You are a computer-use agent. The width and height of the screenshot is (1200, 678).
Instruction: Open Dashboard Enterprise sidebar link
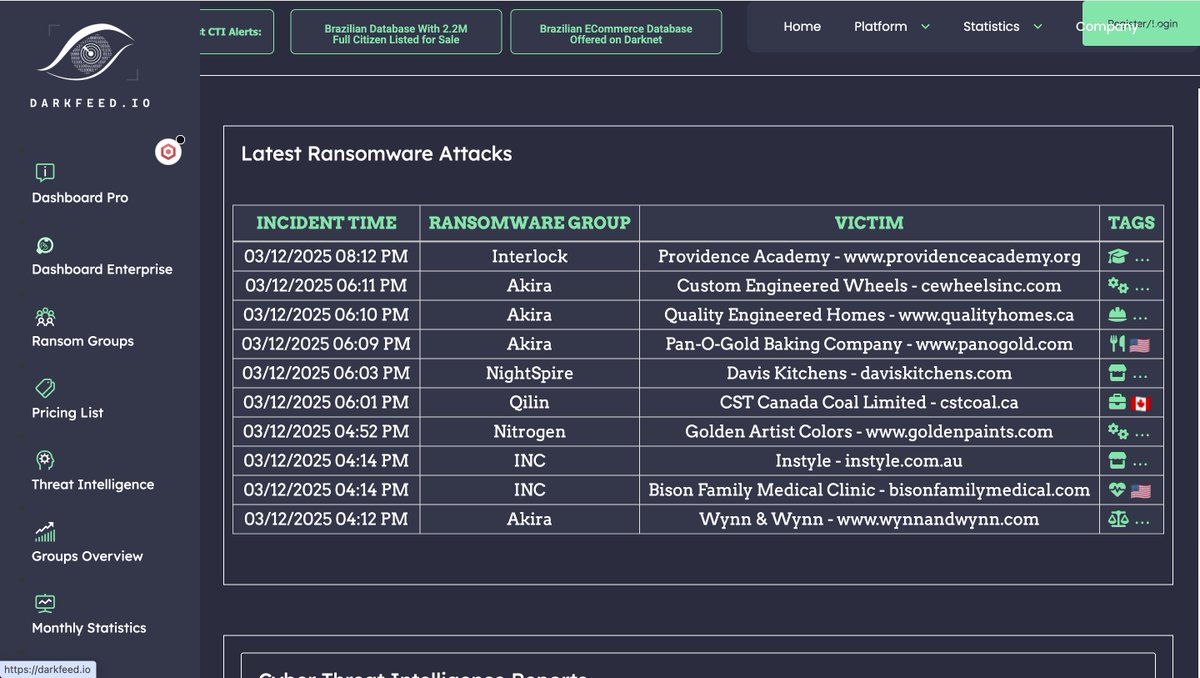pos(102,269)
